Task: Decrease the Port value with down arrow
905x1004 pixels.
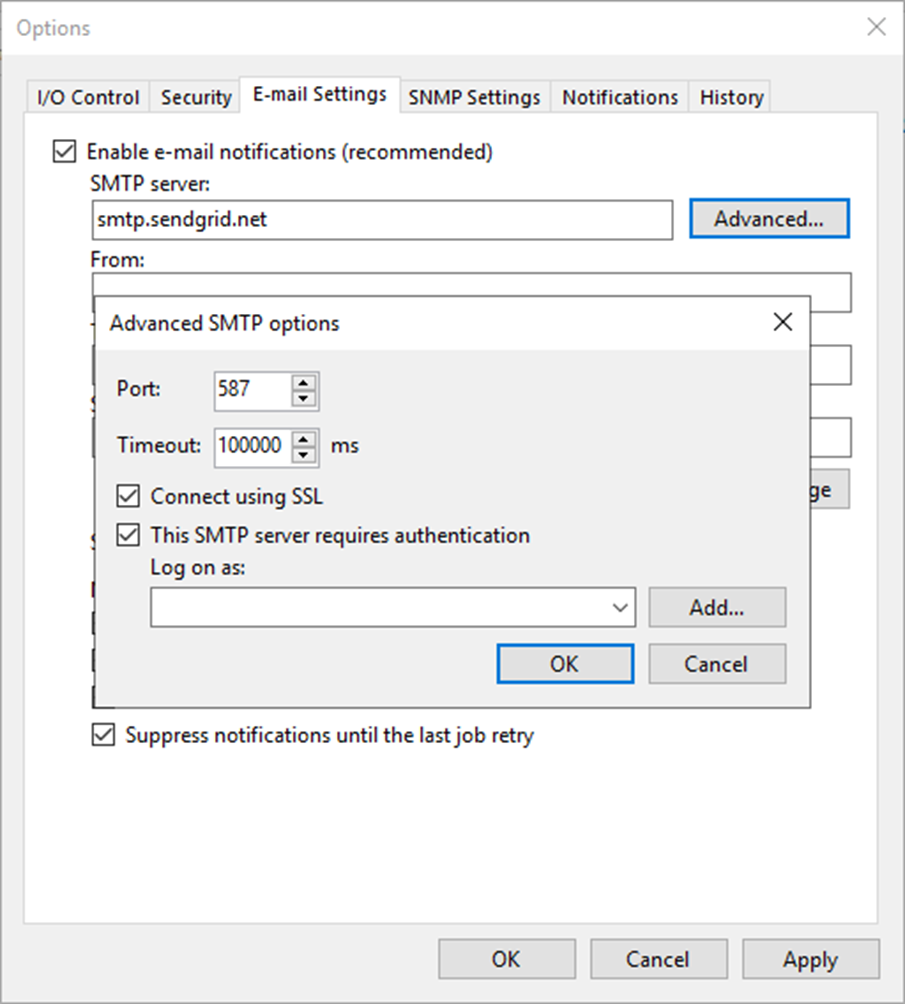Action: click(x=303, y=398)
